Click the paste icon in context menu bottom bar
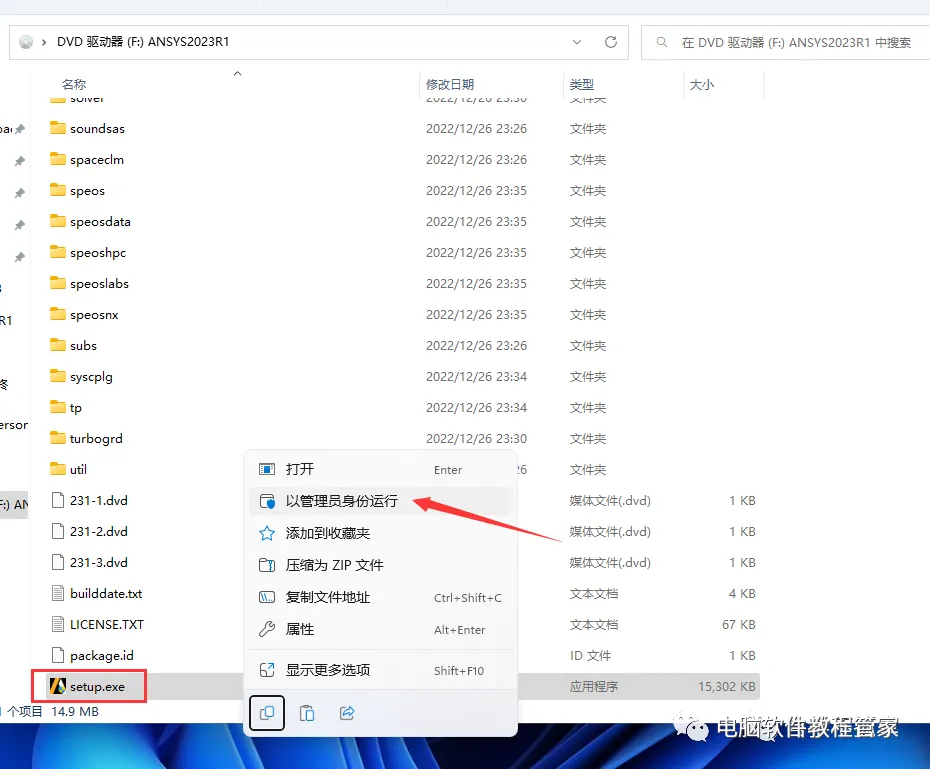Screen dimensions: 930x769 (307, 713)
